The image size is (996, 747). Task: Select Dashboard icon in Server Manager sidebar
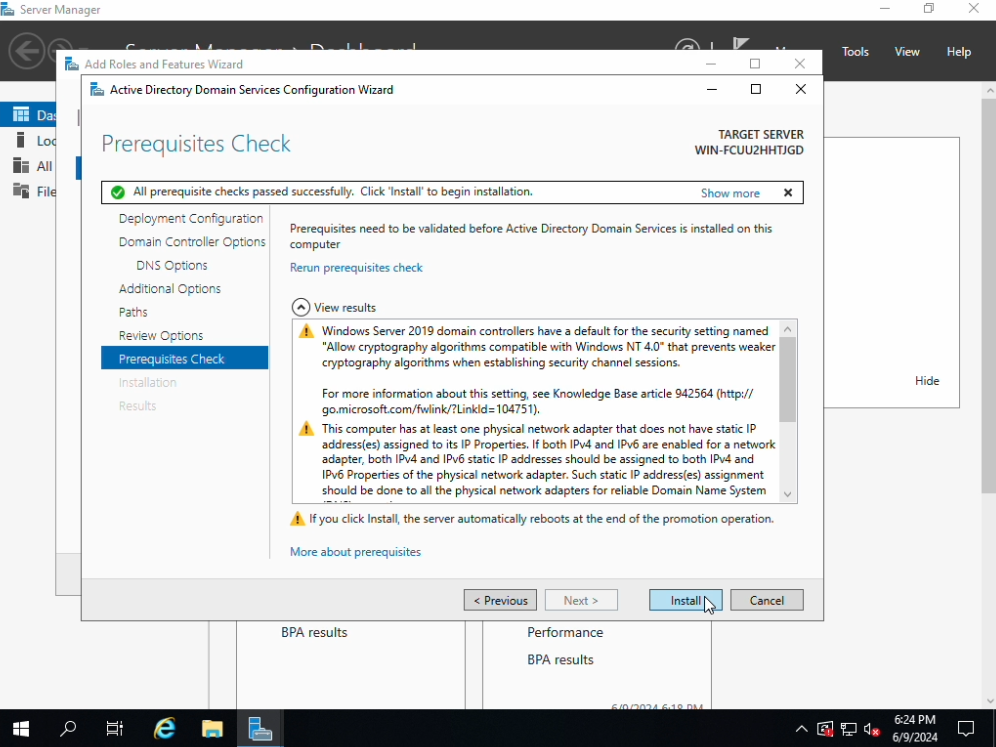(x=21, y=114)
